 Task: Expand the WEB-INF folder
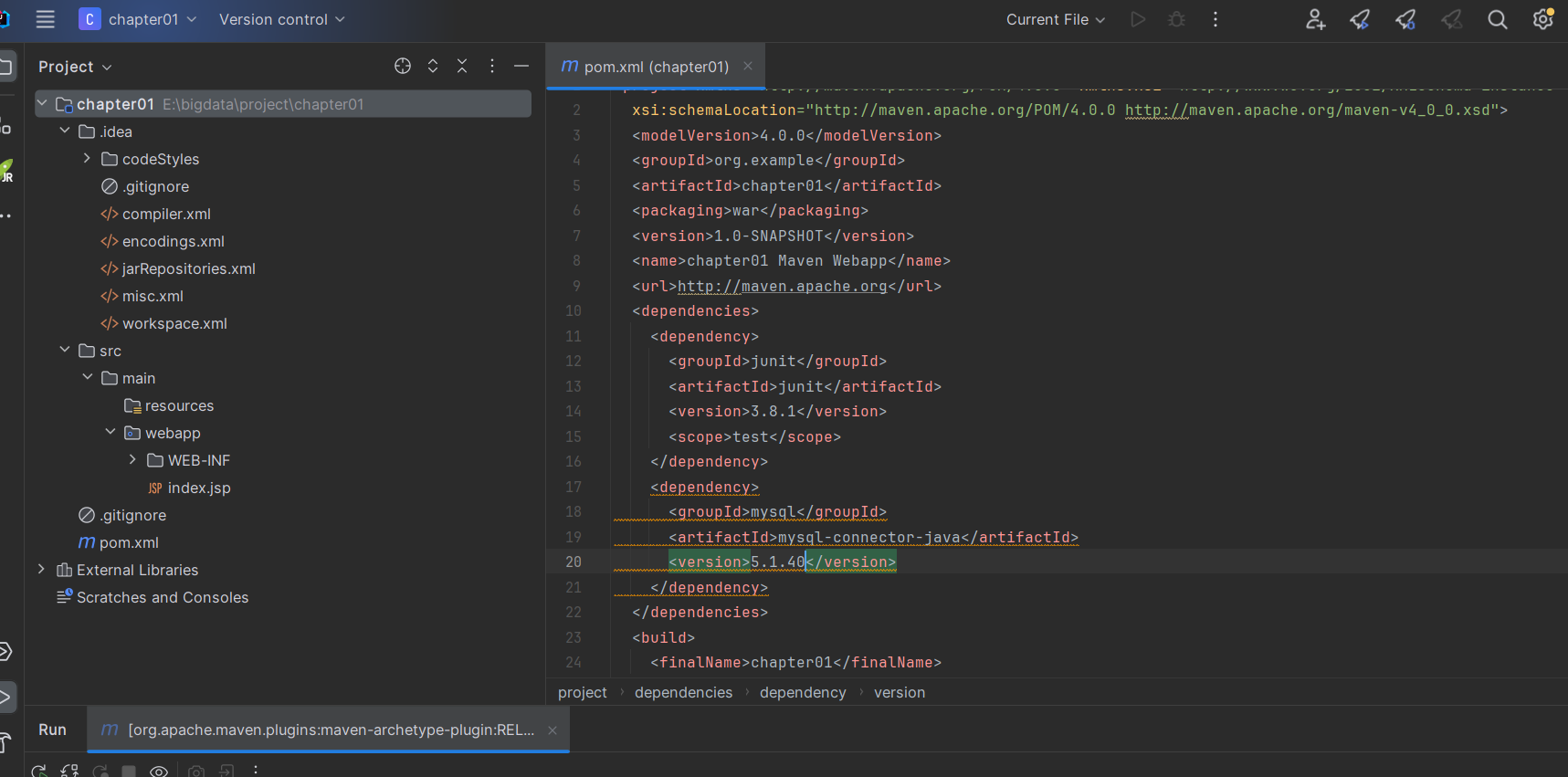(x=133, y=459)
